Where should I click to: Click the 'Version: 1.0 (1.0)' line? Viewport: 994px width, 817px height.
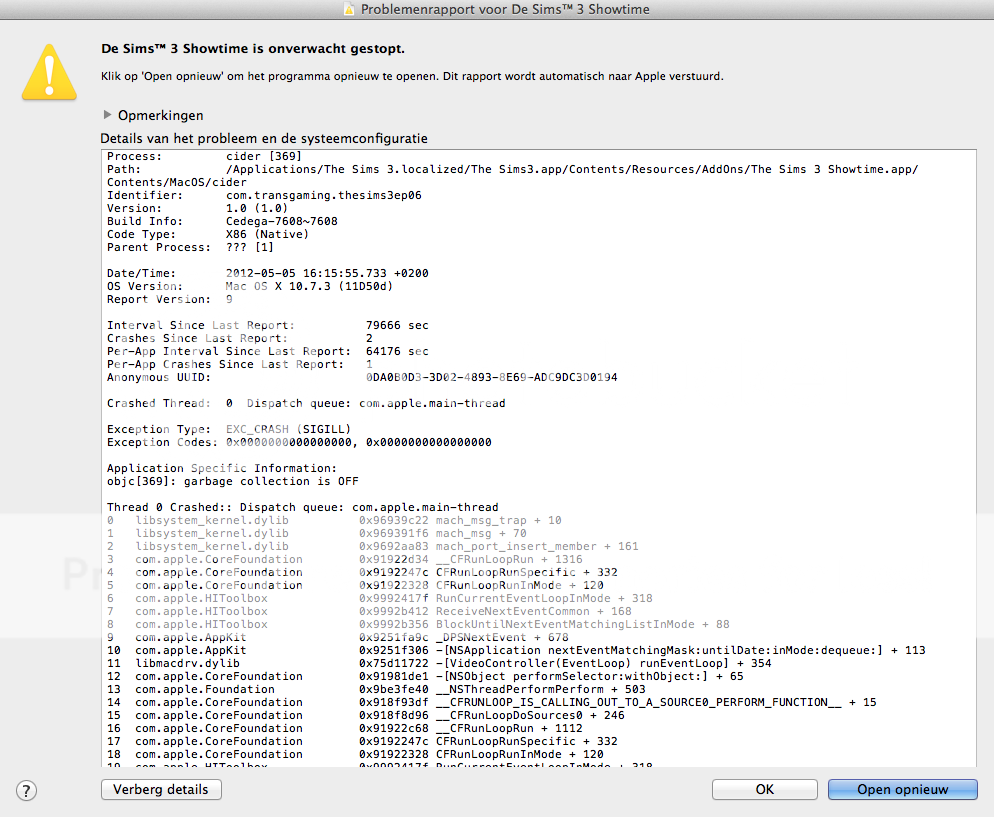197,208
